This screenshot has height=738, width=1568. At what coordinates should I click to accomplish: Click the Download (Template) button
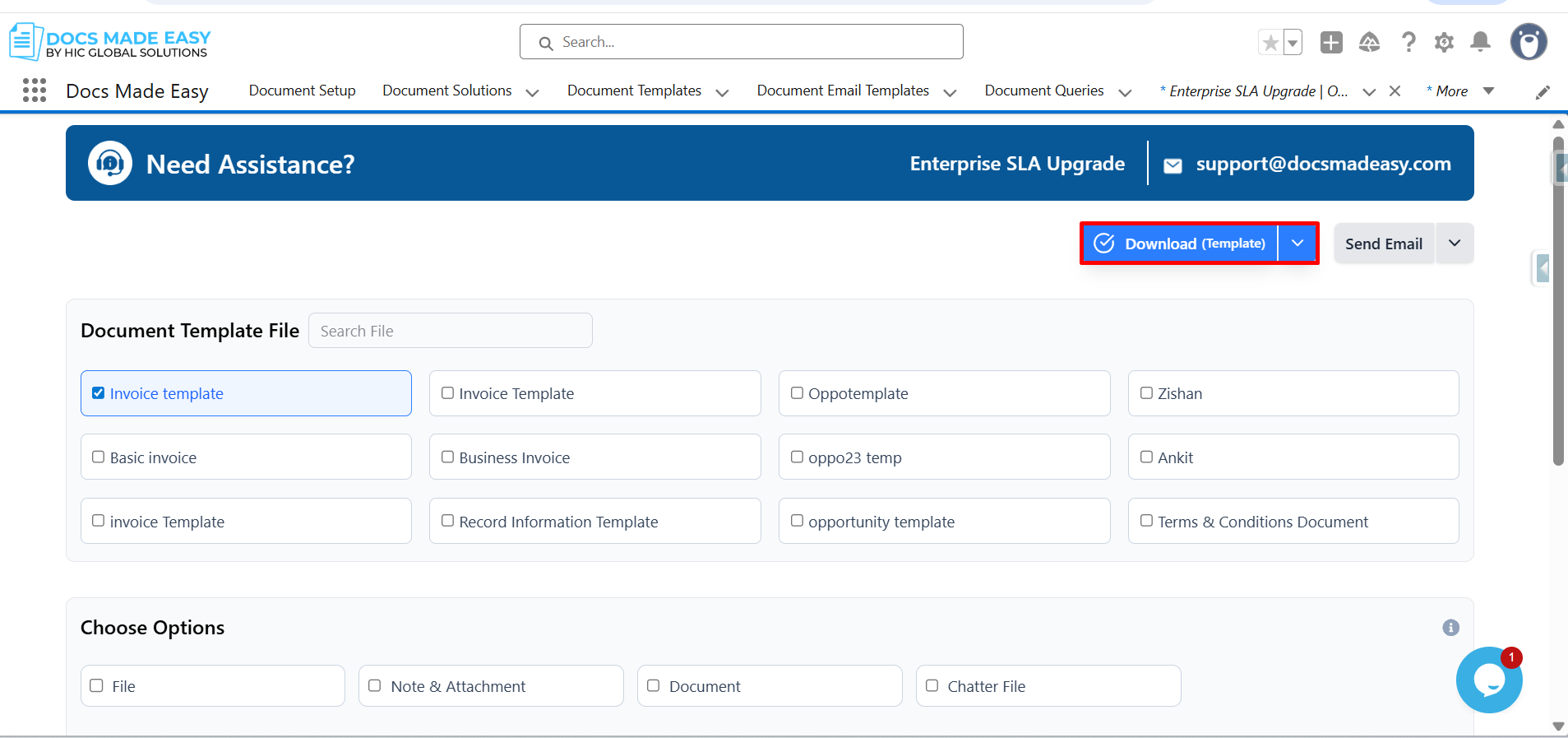(1180, 243)
